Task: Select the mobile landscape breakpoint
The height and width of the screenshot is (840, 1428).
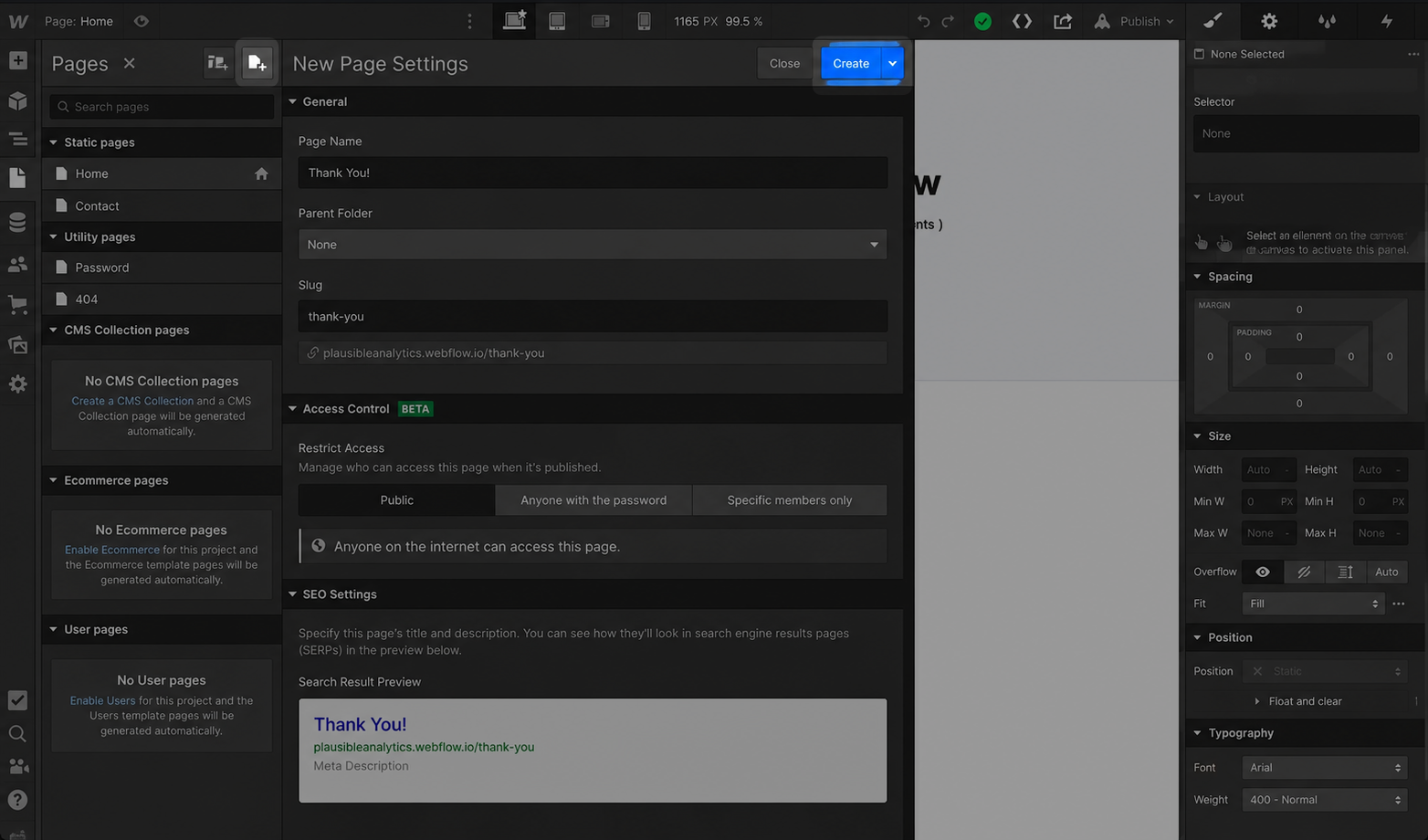Action: [x=601, y=21]
